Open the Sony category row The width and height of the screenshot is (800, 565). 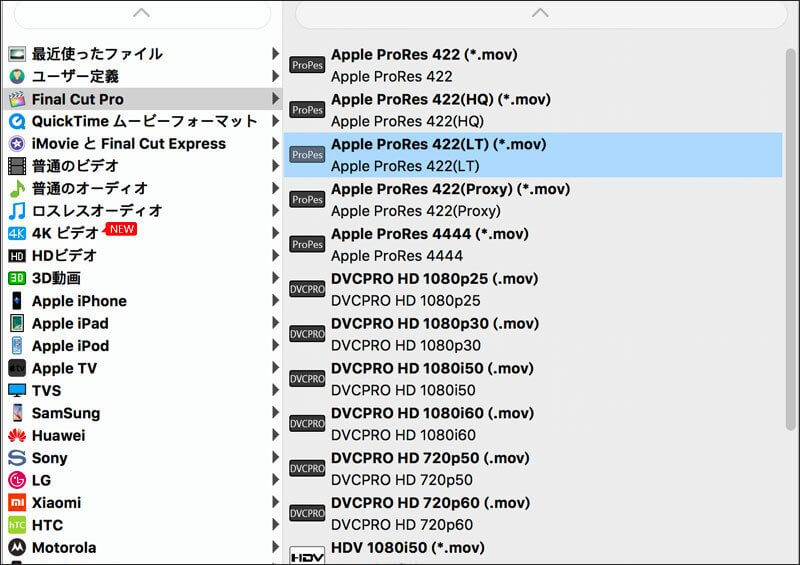click(x=143, y=458)
